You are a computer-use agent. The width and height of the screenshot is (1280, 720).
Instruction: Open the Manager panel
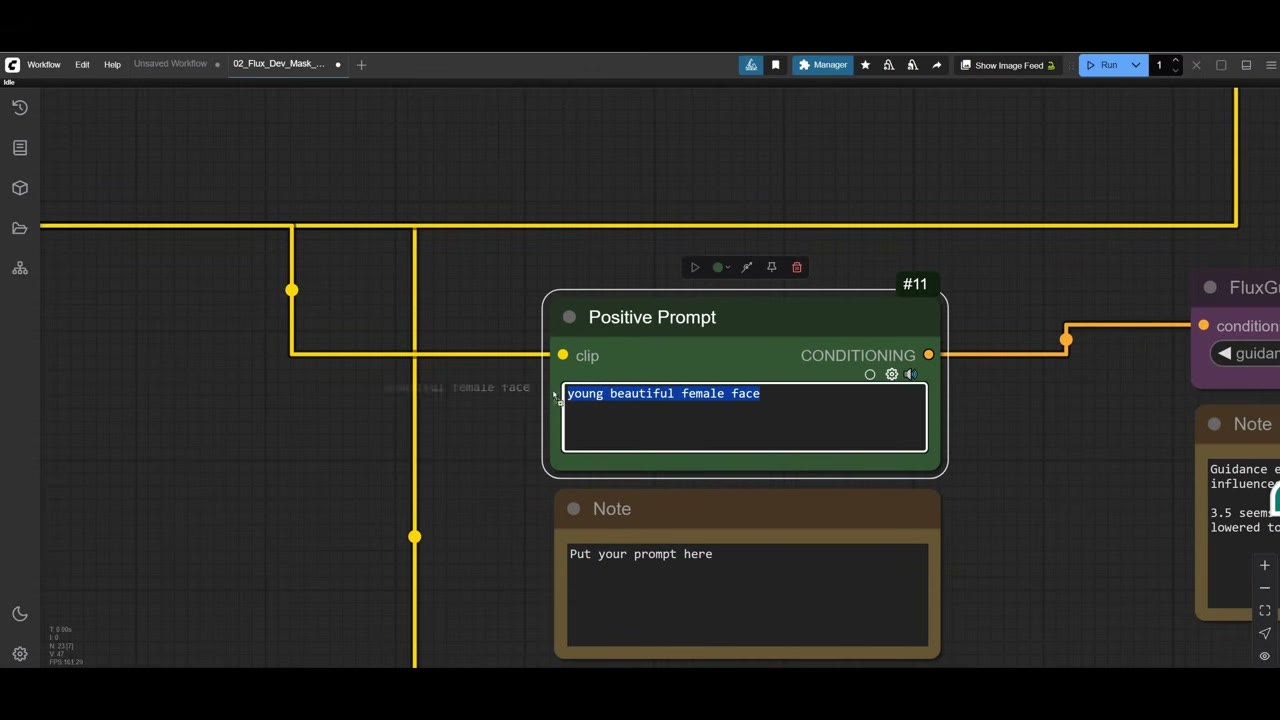pos(823,65)
